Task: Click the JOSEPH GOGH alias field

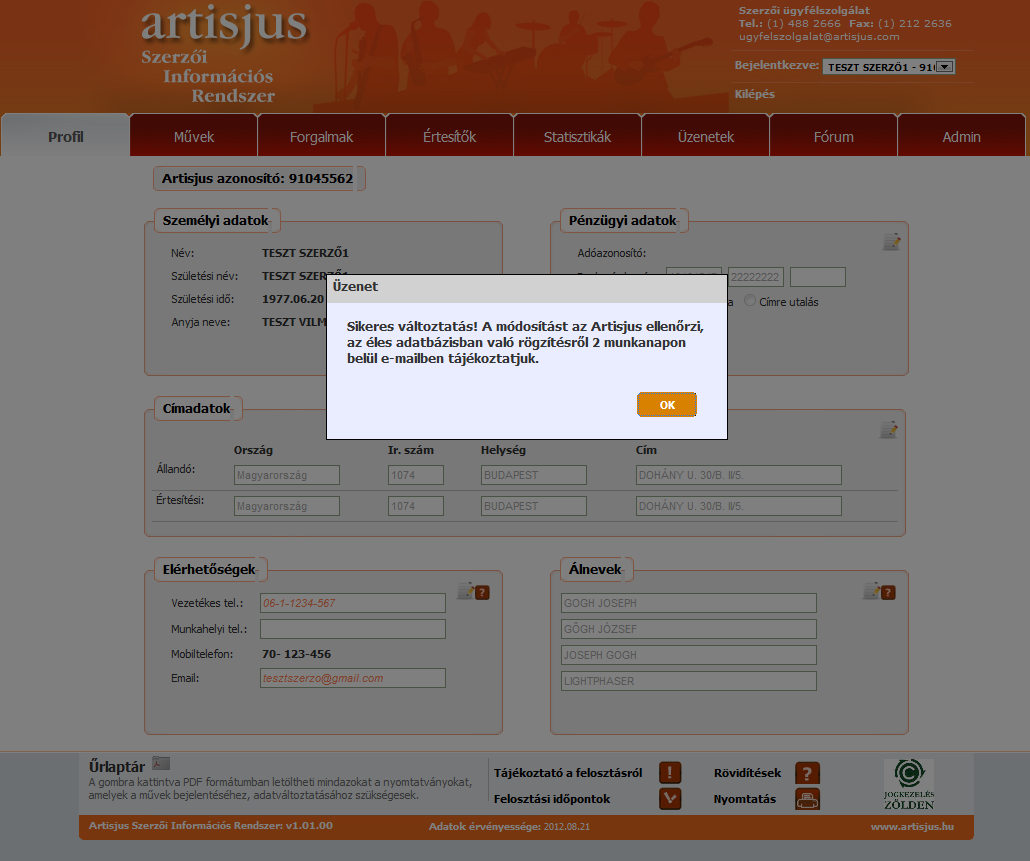Action: [x=689, y=655]
